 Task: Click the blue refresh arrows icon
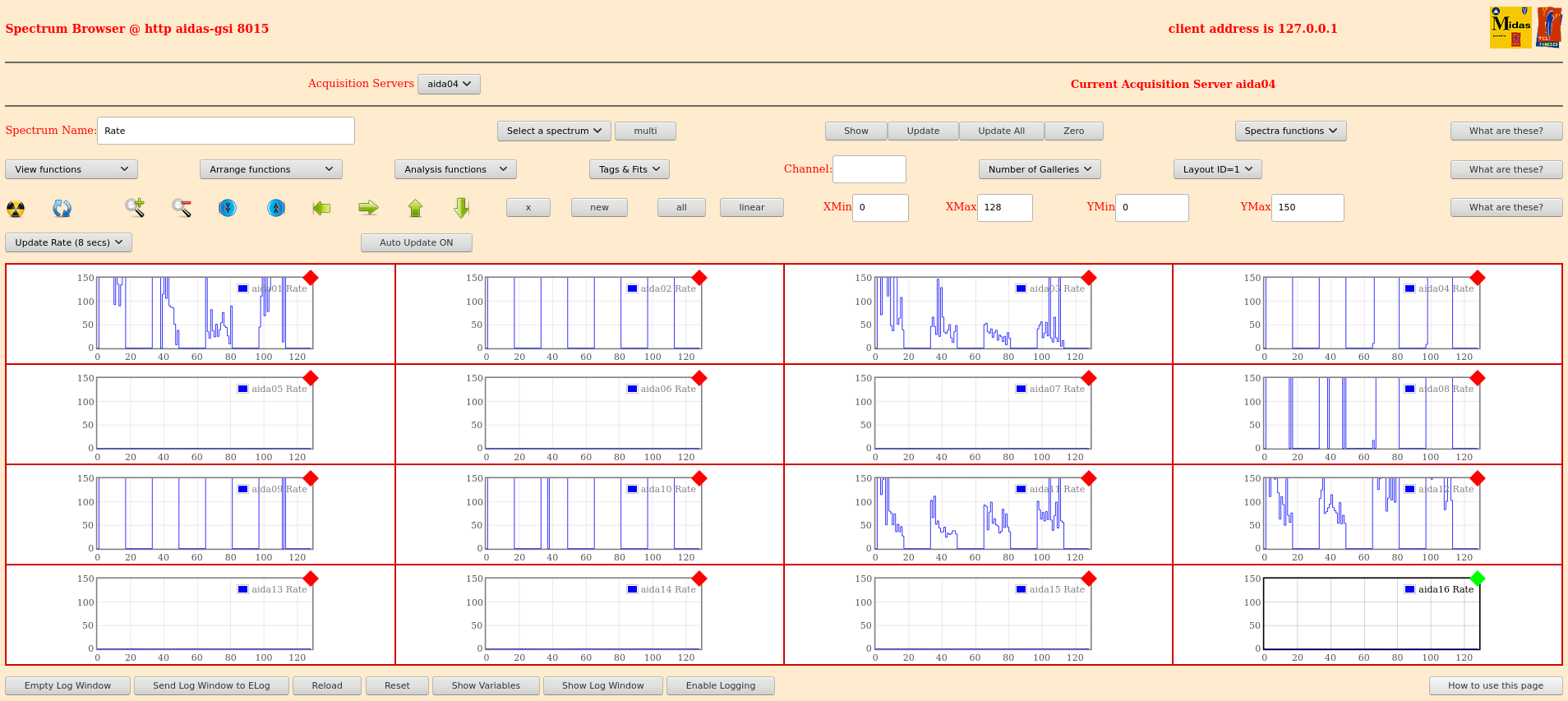(62, 209)
